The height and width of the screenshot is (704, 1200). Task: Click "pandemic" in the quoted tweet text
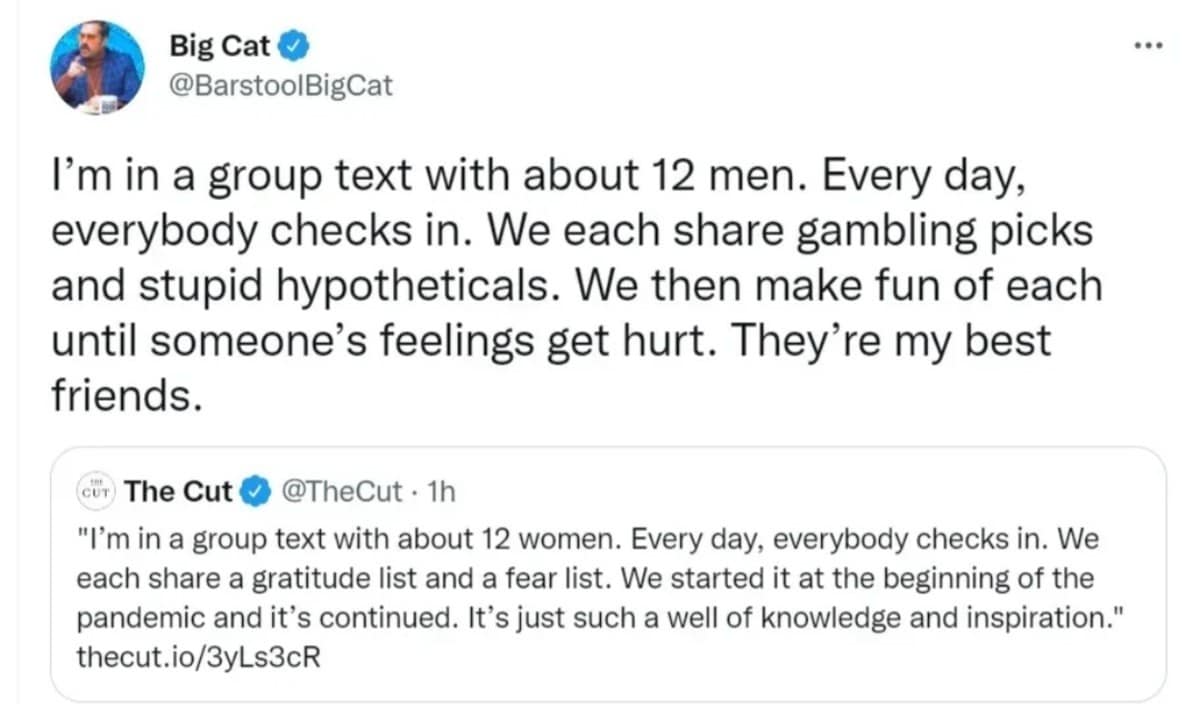(141, 617)
